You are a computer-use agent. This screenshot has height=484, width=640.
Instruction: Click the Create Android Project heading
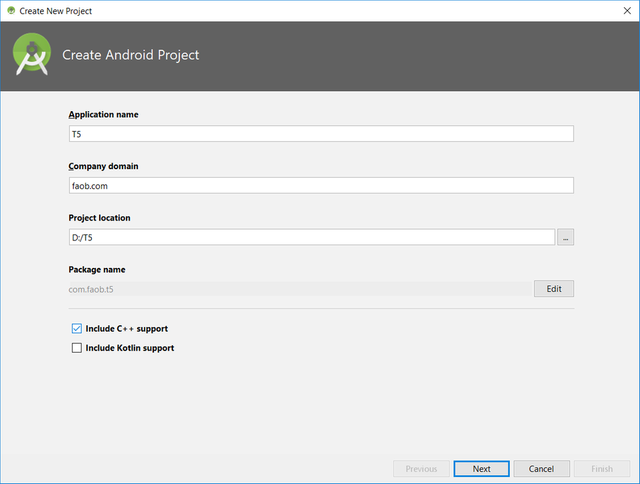(x=131, y=55)
